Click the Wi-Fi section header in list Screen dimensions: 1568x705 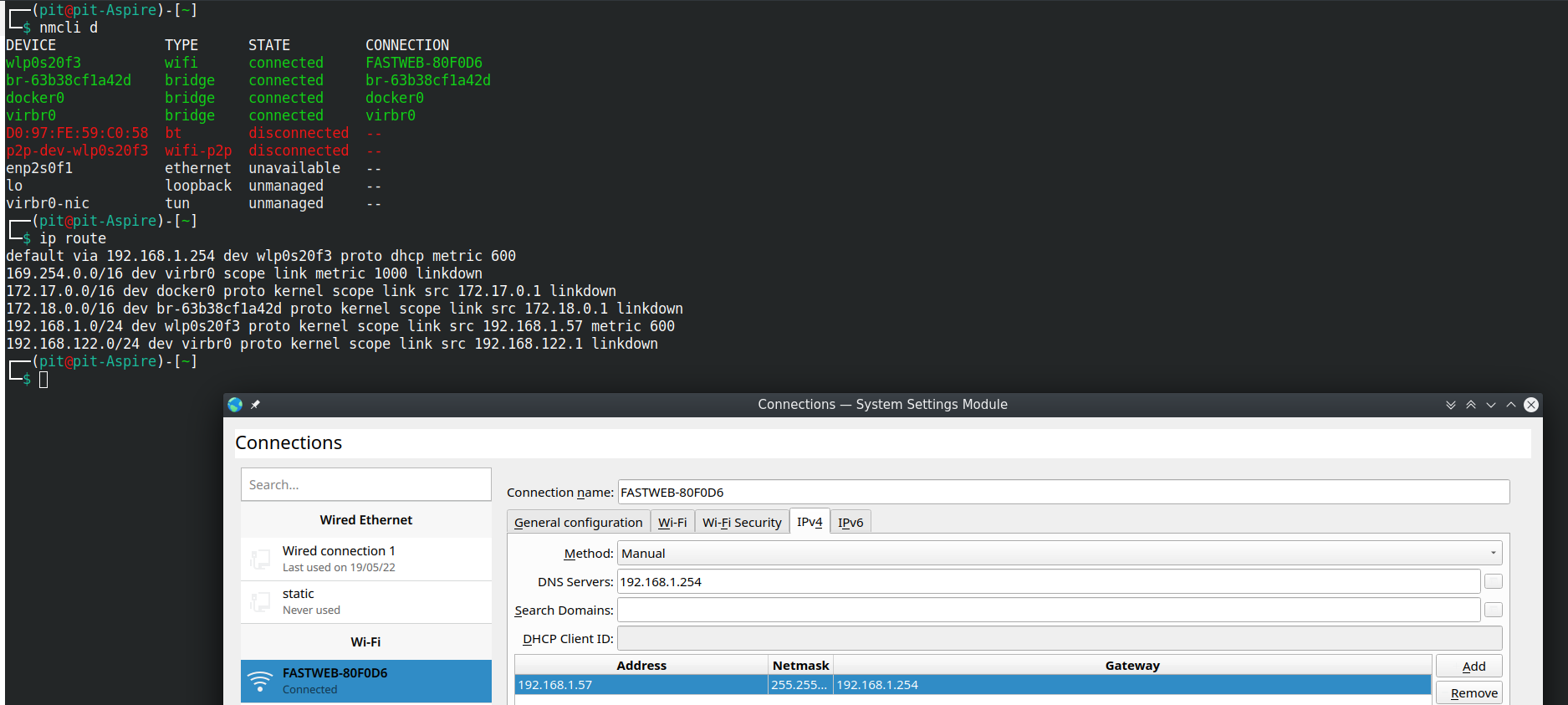pos(366,641)
